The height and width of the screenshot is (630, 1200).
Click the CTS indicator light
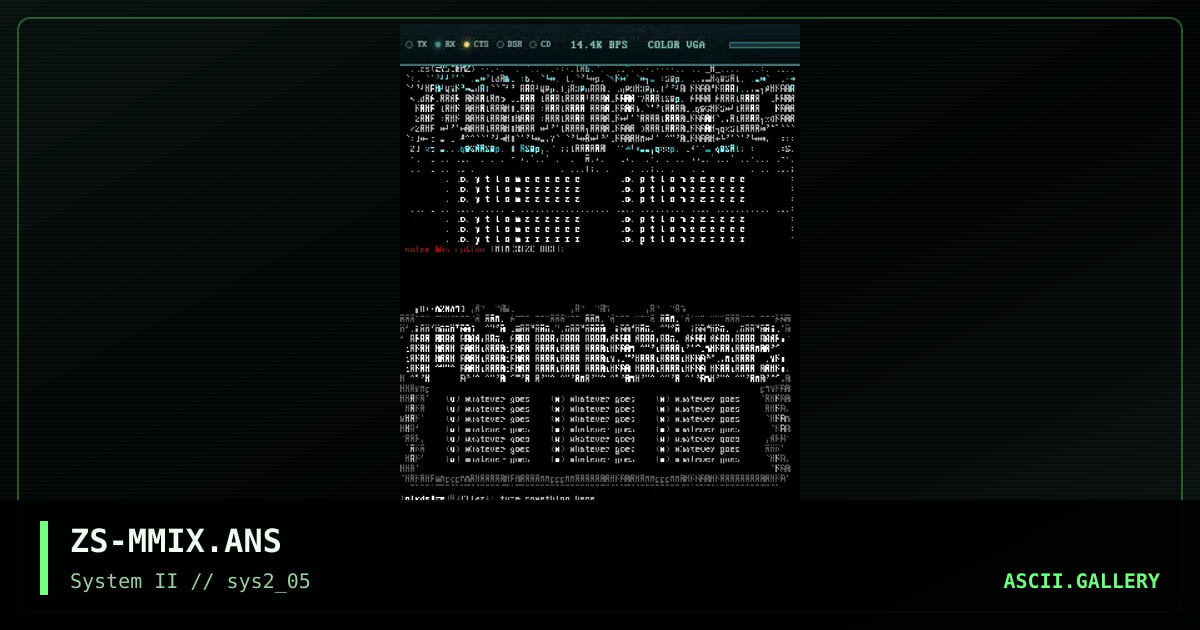point(467,45)
